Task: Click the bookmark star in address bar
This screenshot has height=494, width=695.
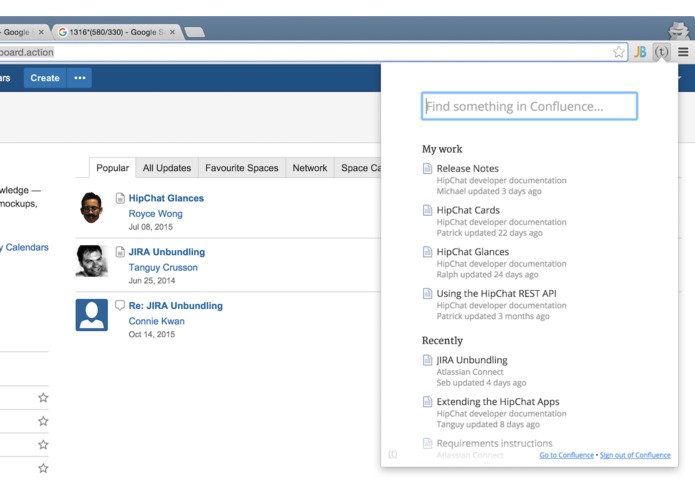Action: (x=619, y=52)
